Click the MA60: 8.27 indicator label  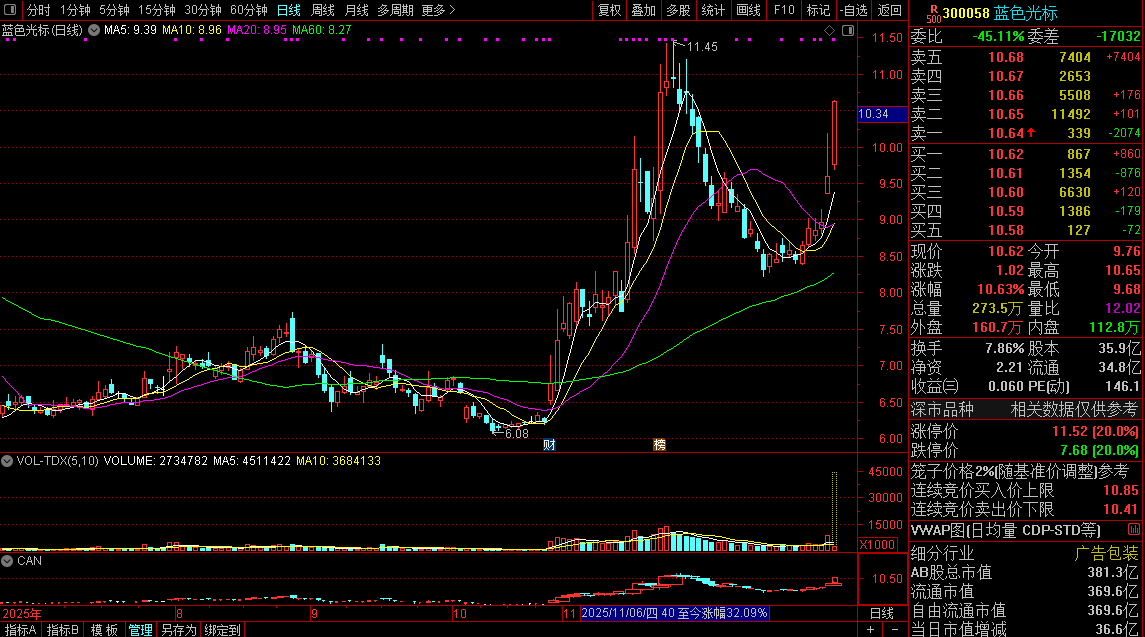click(321, 30)
